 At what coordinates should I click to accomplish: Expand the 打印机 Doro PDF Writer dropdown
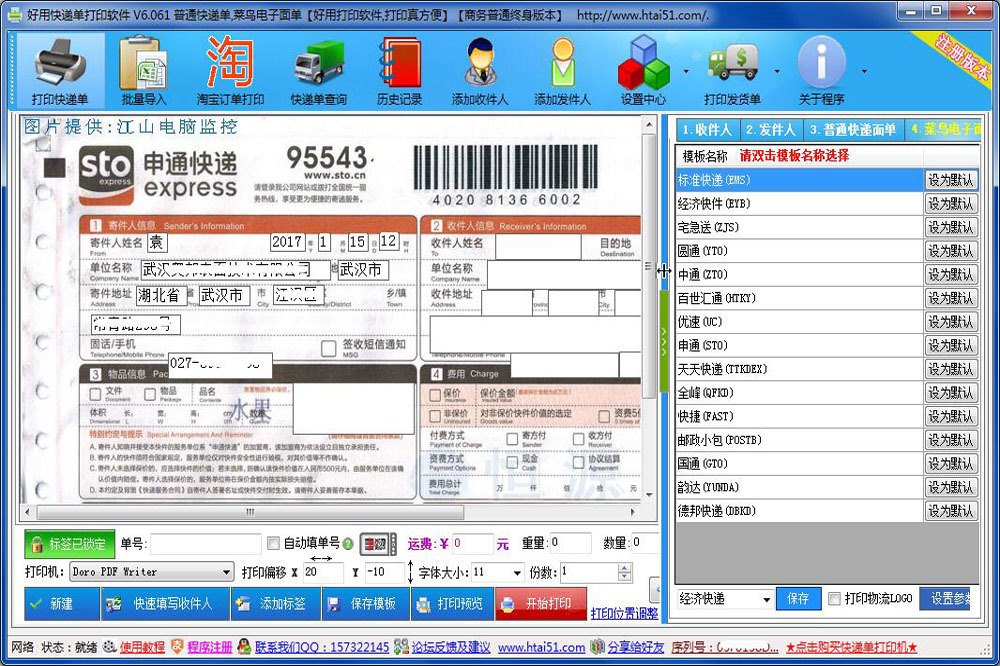pyautogui.click(x=226, y=573)
